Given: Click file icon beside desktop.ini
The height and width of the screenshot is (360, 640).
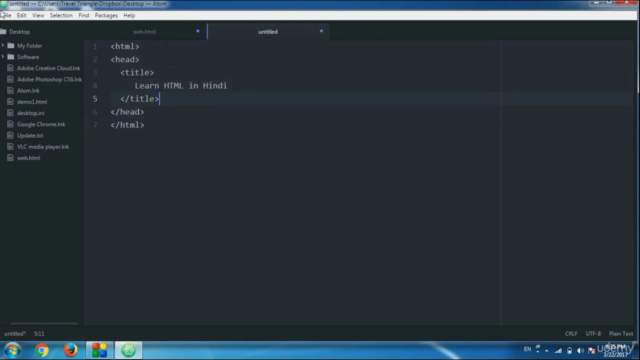Looking at the screenshot, I should coord(11,113).
